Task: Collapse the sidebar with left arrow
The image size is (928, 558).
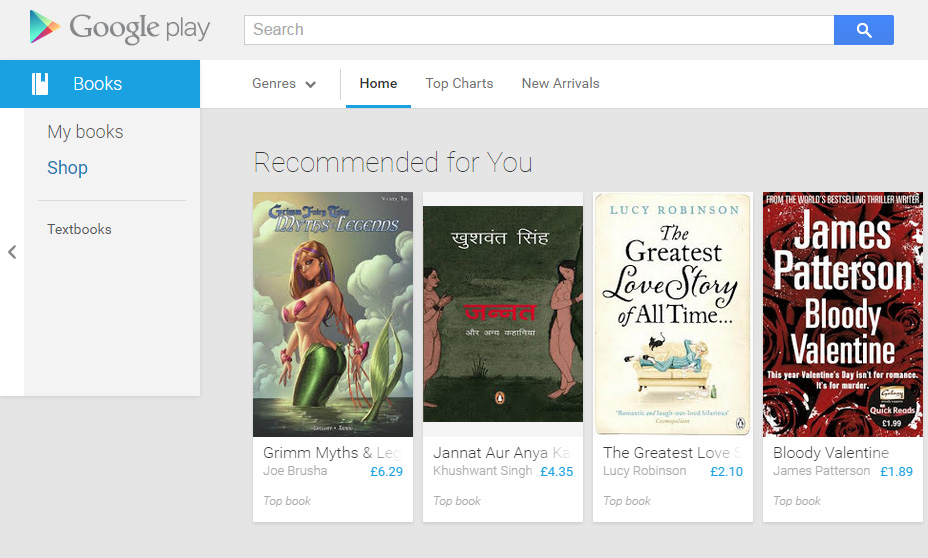Action: [x=12, y=252]
